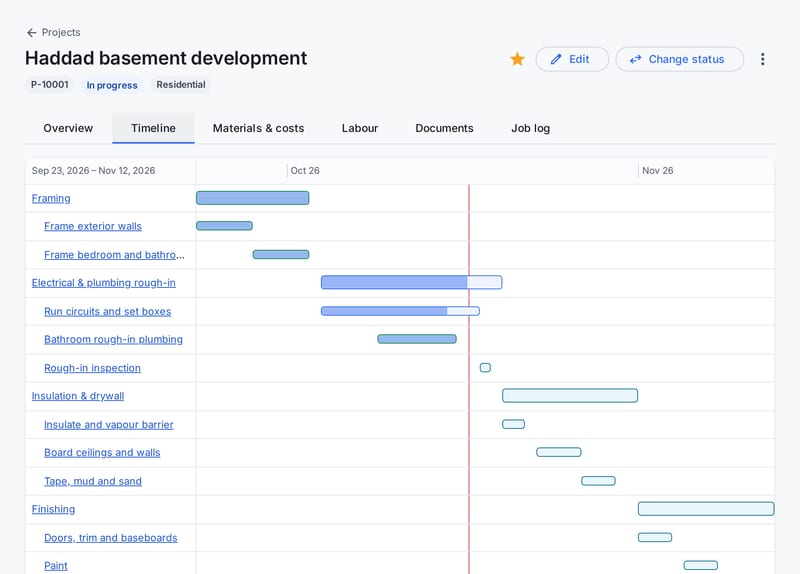
Task: Click the Framing Gantt bar
Action: pyautogui.click(x=253, y=198)
